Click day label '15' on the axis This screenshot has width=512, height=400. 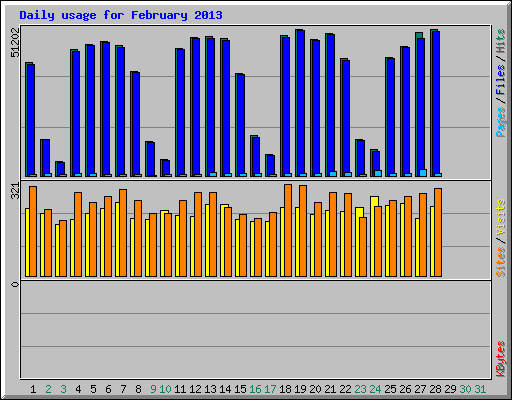[x=240, y=389]
